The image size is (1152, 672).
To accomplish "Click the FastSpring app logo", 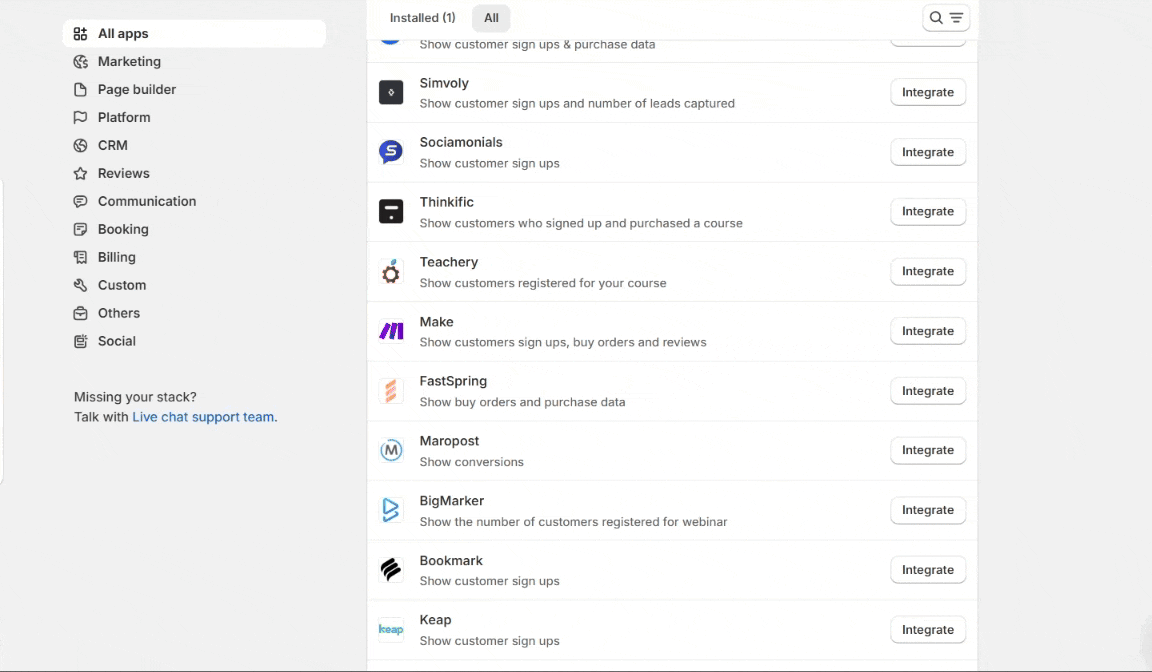I will tap(391, 391).
